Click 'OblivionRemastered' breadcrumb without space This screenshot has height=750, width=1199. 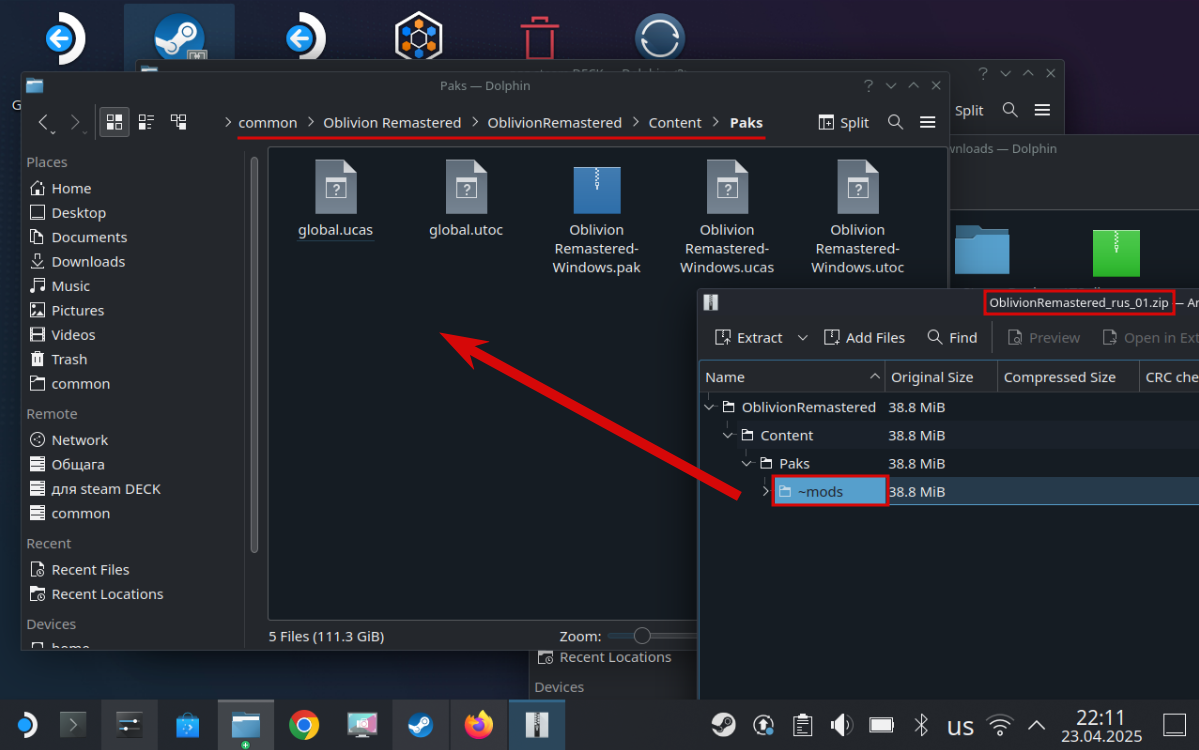[x=554, y=122]
